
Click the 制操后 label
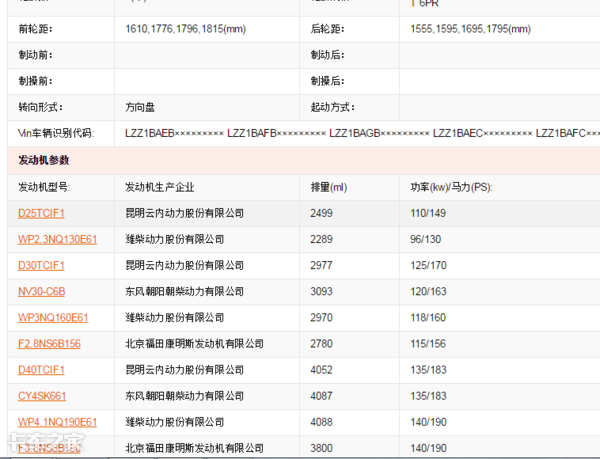coord(328,81)
